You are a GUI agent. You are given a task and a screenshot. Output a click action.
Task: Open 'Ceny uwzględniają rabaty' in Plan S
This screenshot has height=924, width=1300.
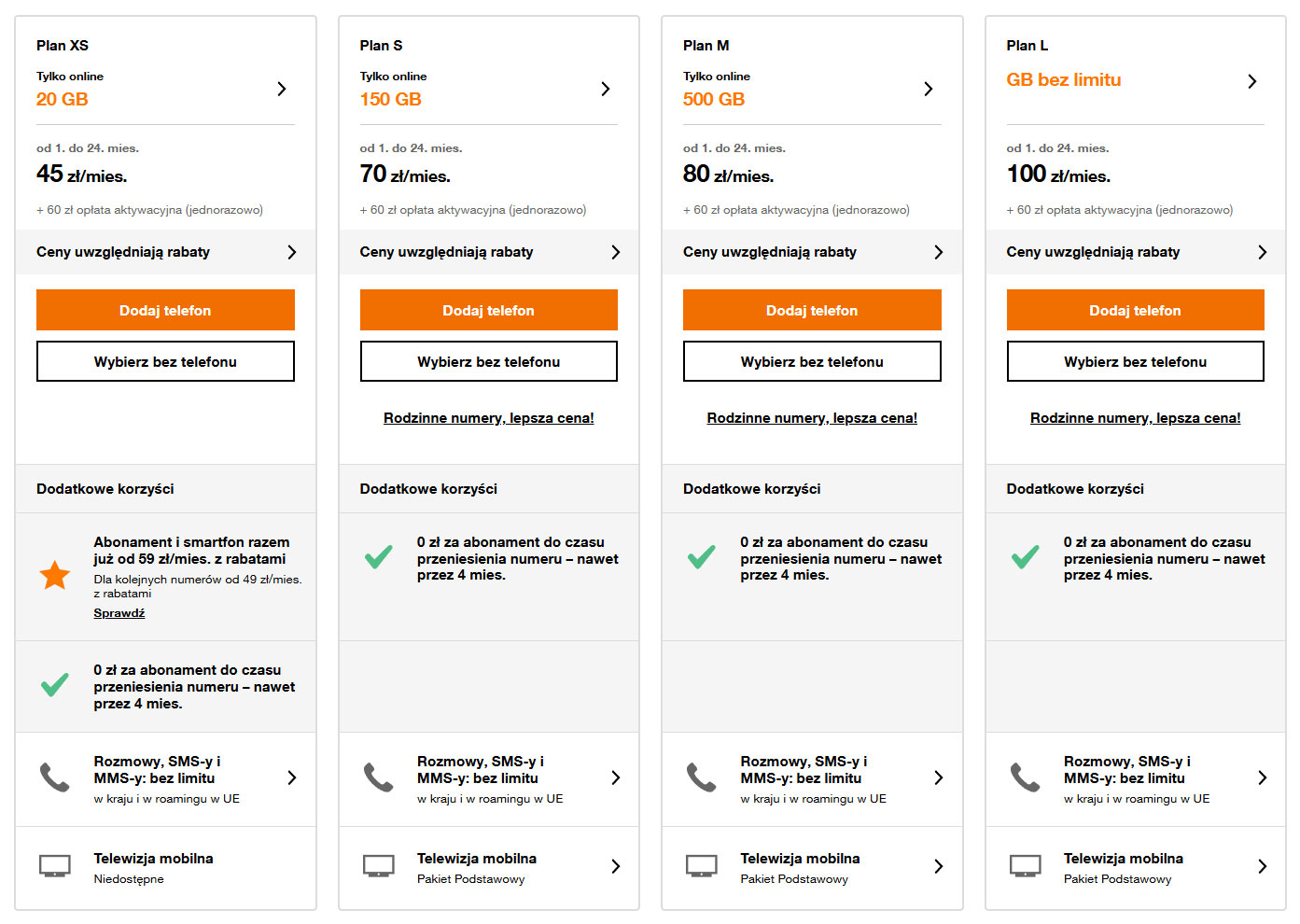click(489, 252)
